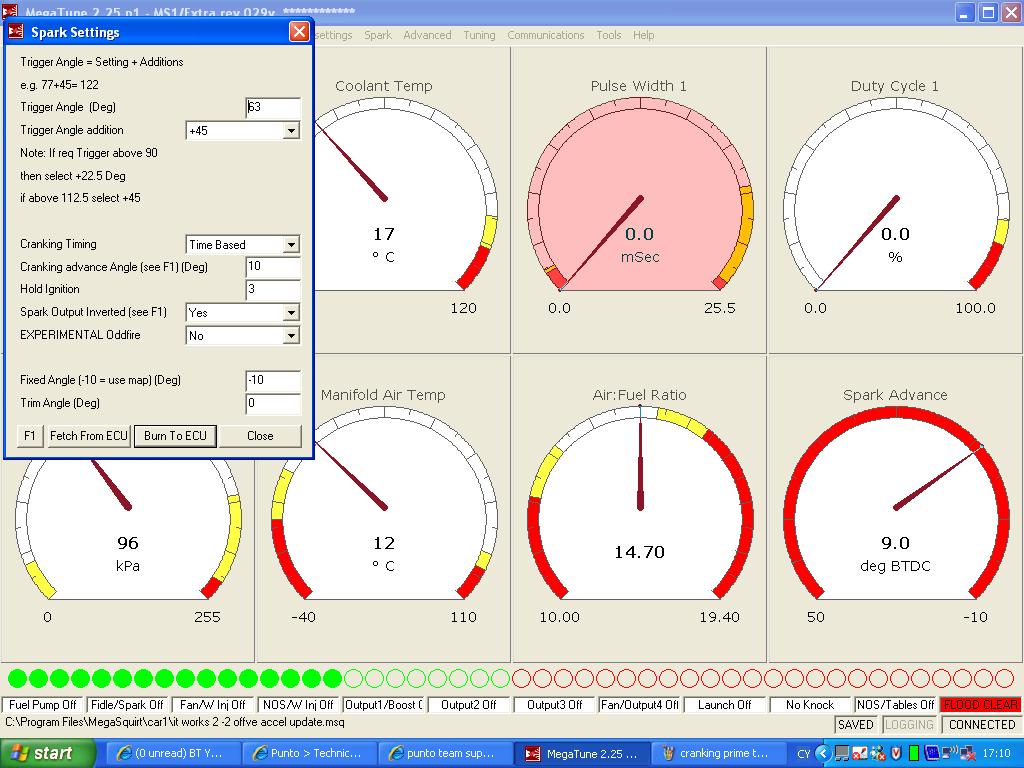Screen dimensions: 1024x768
Task: Open the CY language indicator
Action: 803,754
